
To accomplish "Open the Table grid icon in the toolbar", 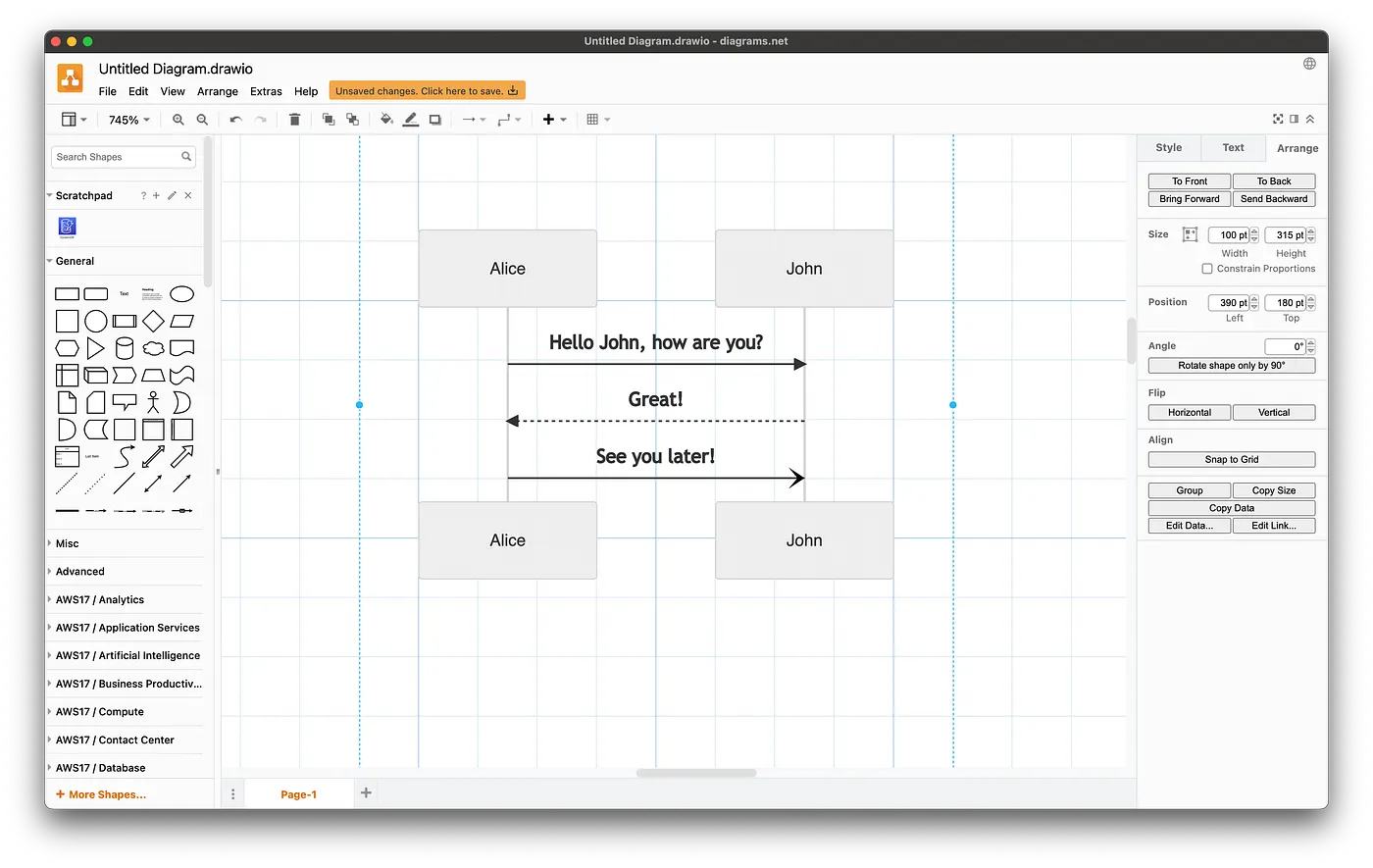I will (x=593, y=119).
